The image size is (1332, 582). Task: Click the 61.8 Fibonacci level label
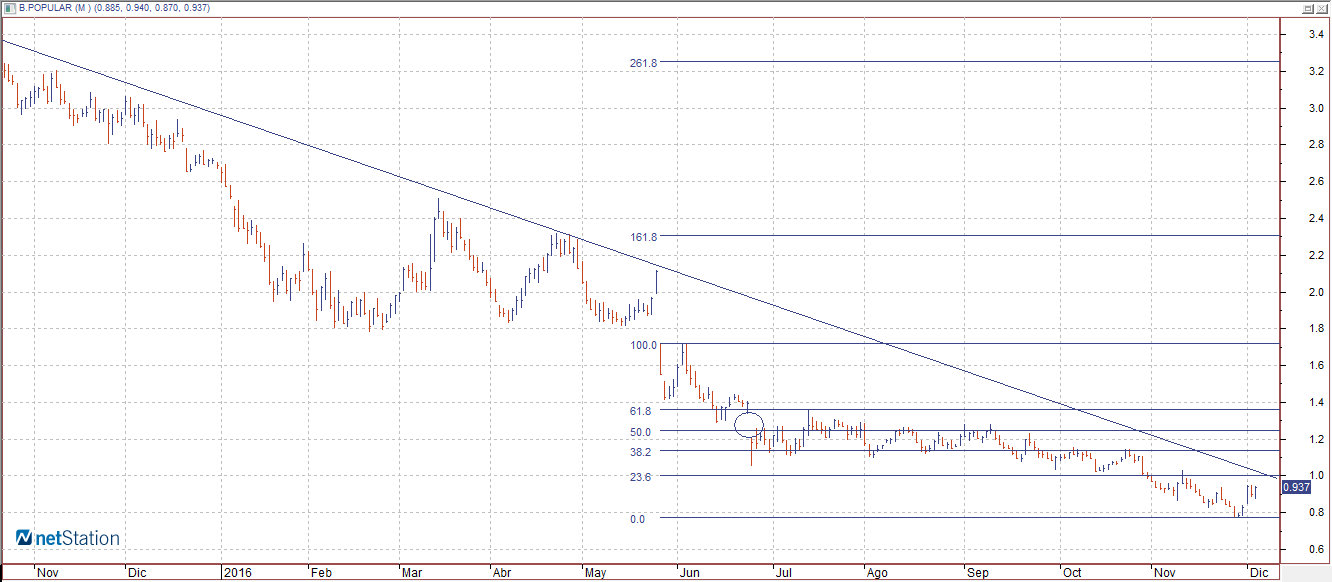(x=640, y=411)
